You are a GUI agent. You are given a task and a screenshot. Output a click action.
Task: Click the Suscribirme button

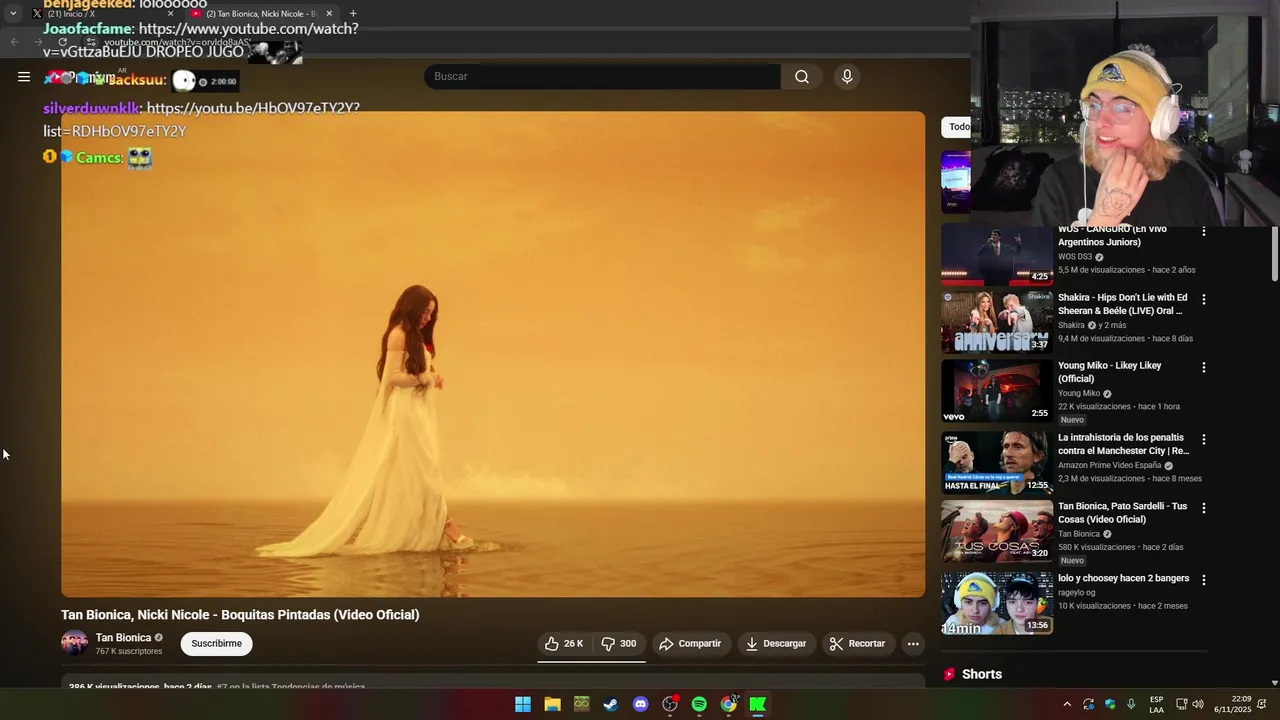[x=217, y=644]
